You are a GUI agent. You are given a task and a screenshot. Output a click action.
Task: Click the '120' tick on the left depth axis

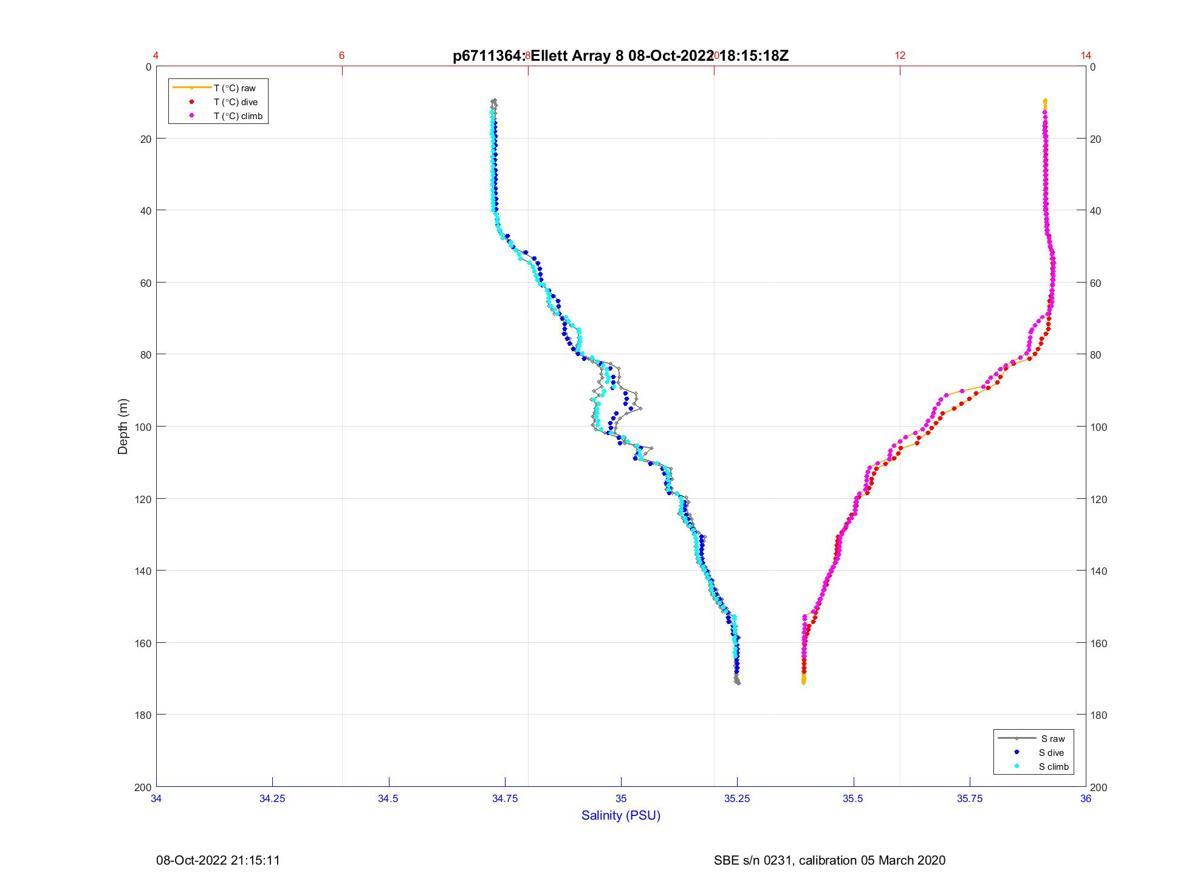pyautogui.click(x=143, y=499)
